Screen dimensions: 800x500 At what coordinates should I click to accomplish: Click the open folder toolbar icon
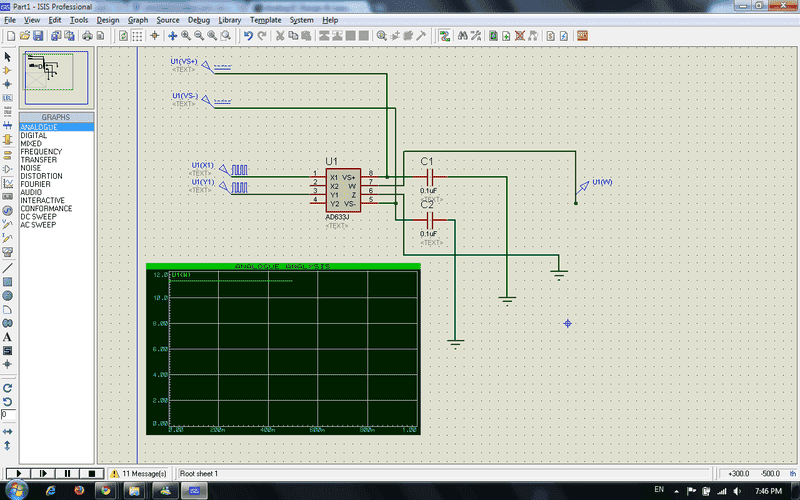pyautogui.click(x=23, y=36)
